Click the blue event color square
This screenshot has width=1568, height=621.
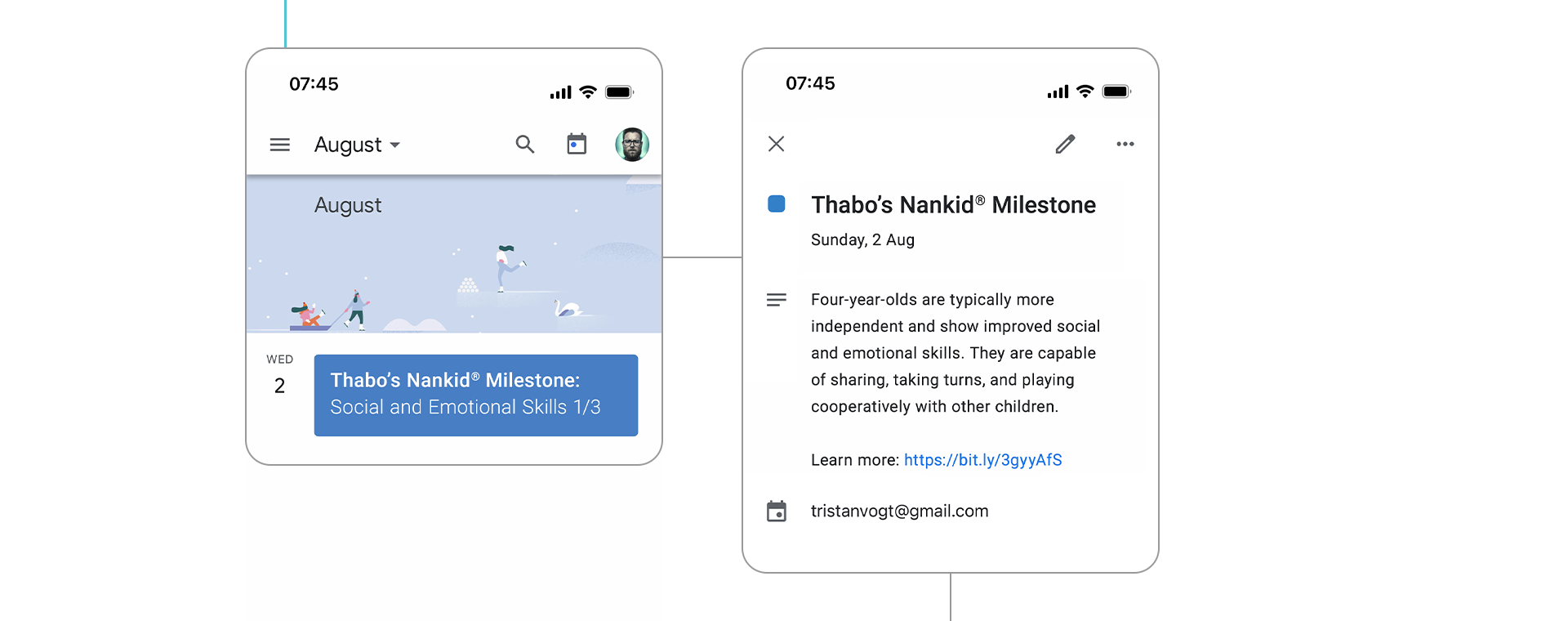pyautogui.click(x=777, y=203)
